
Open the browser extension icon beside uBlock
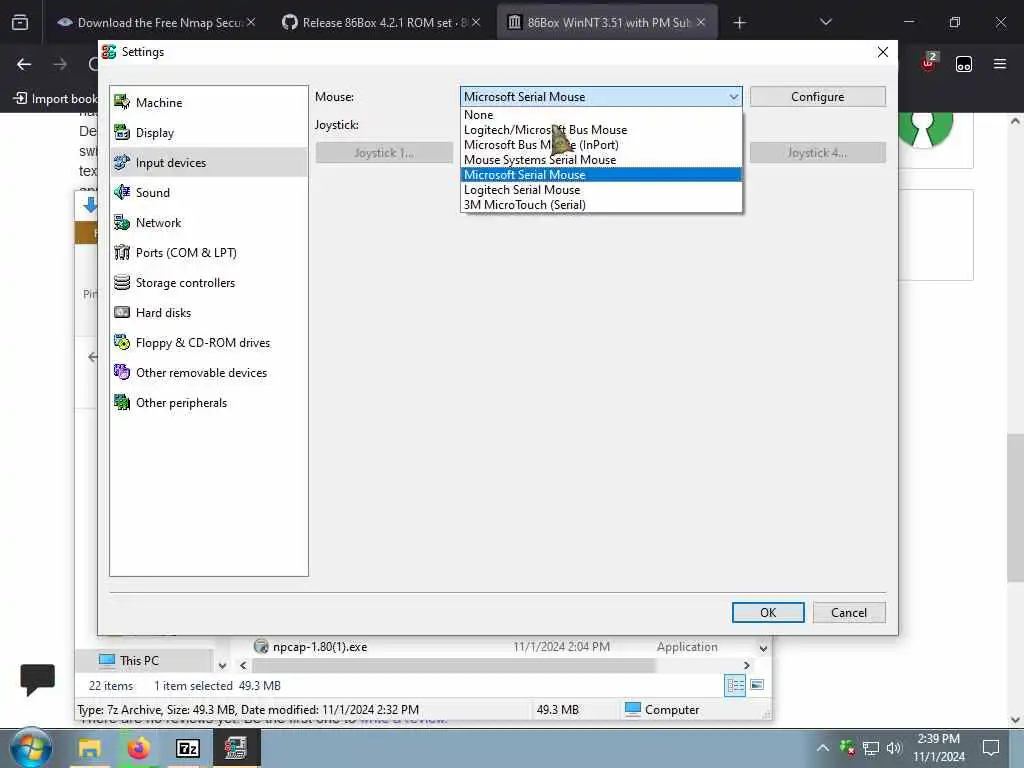point(964,64)
